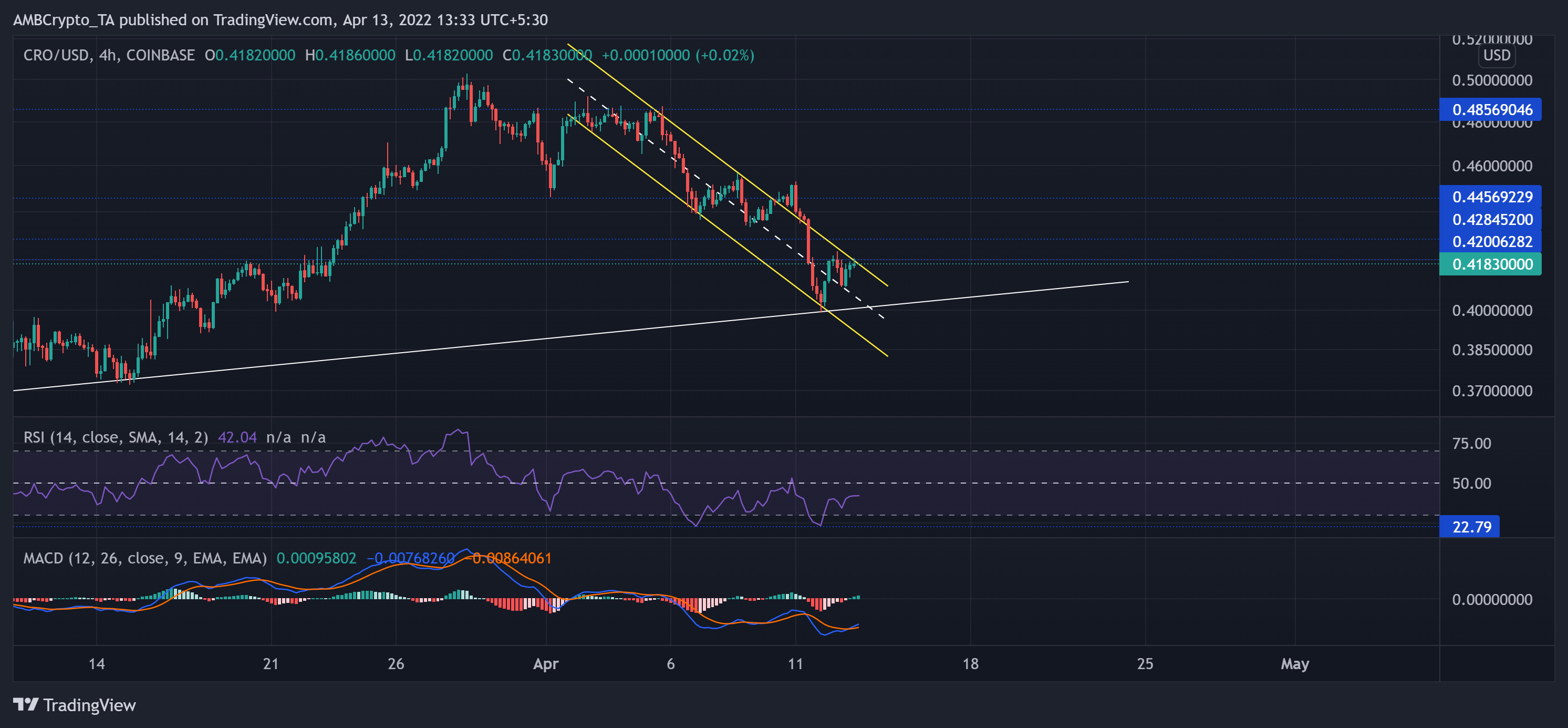Viewport: 1568px width, 728px height.
Task: Open the USD currency selector on price axis
Action: coord(1497,55)
